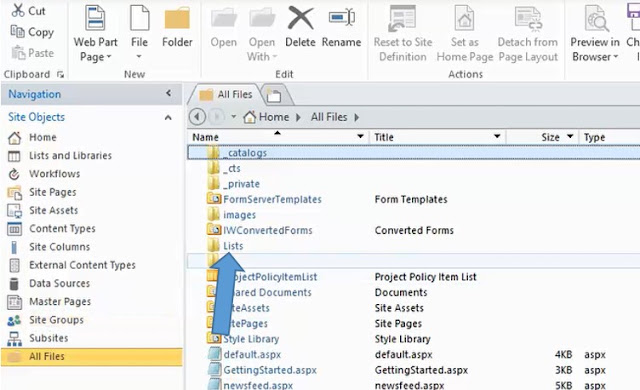Go back using the navigation back arrow

tap(197, 117)
